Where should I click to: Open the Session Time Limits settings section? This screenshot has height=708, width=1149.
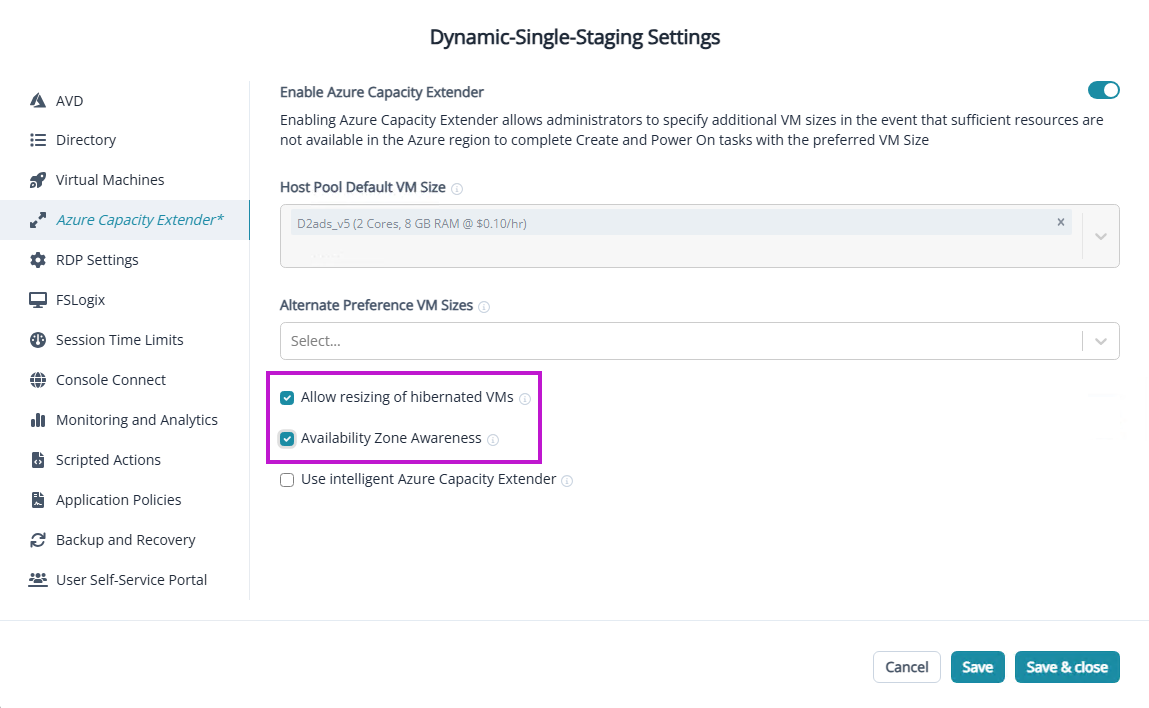119,340
